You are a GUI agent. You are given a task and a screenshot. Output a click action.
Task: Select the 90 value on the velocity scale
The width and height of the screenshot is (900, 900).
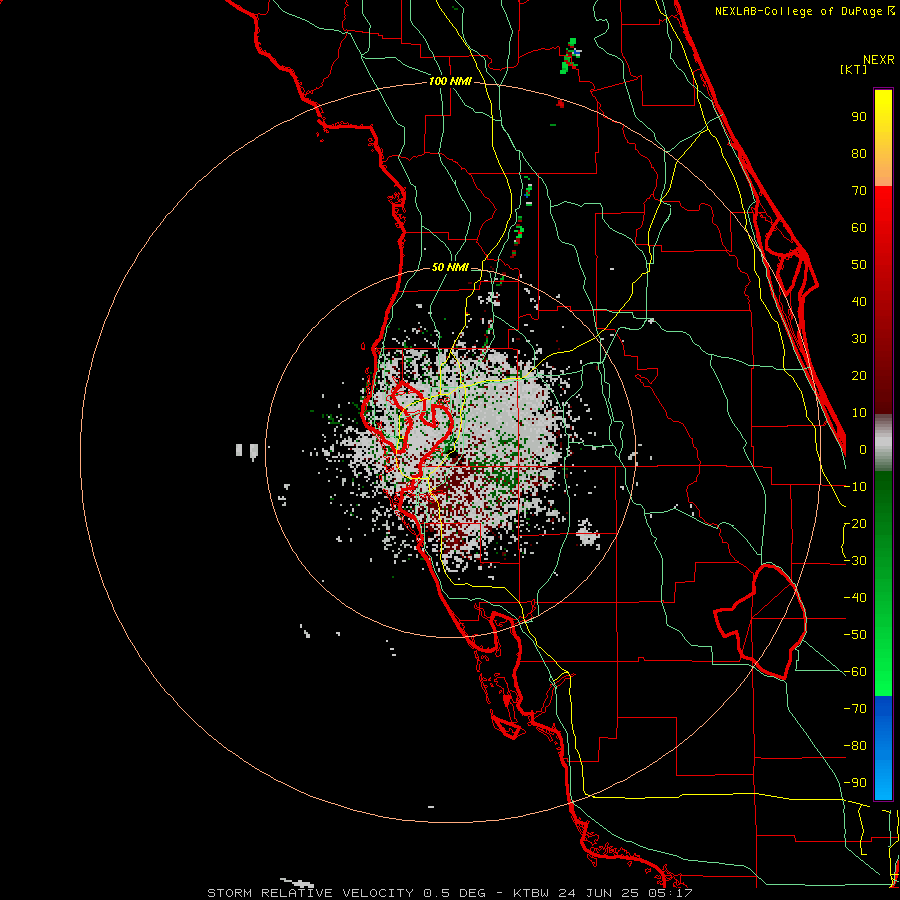coord(859,117)
